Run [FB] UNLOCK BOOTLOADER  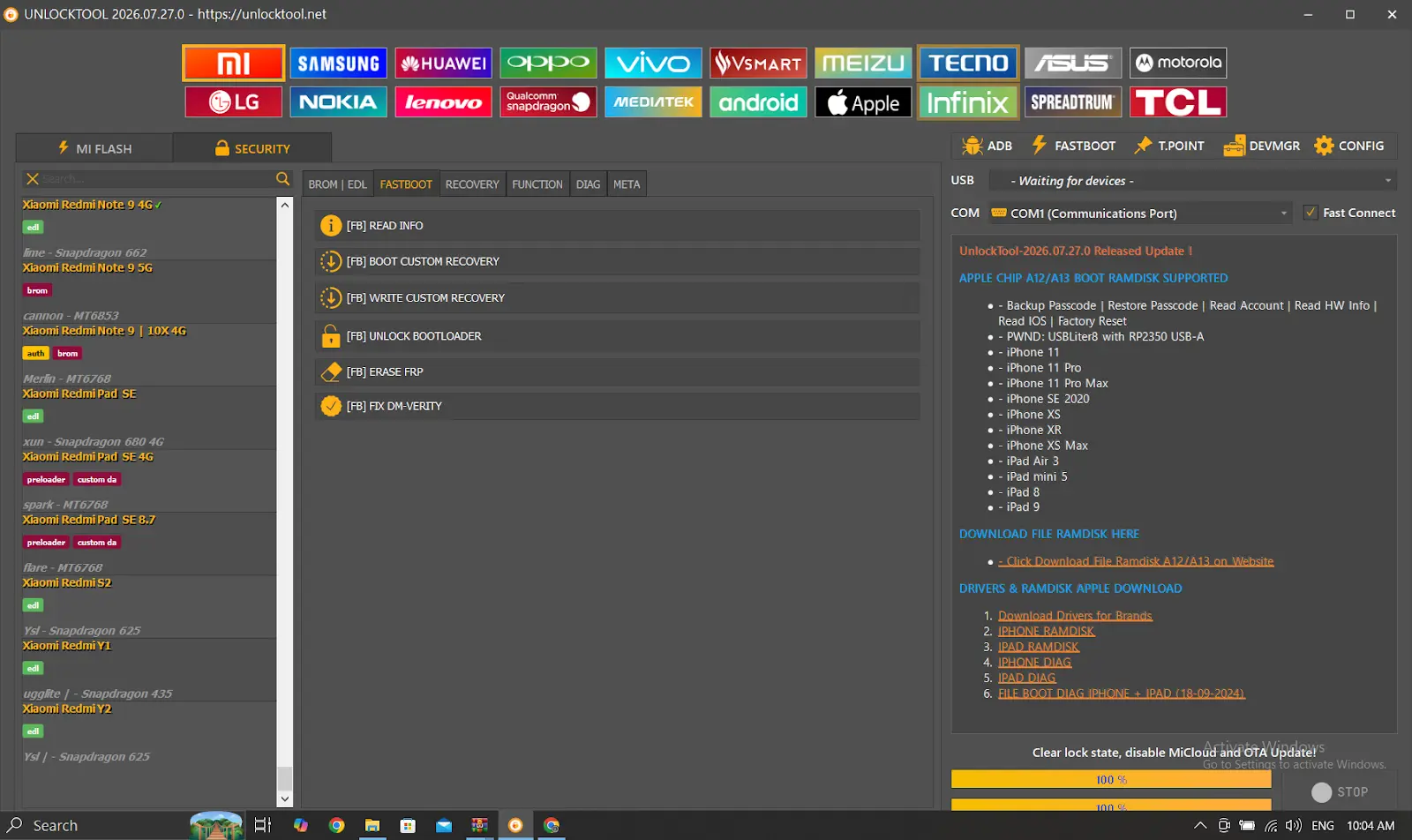coord(617,336)
